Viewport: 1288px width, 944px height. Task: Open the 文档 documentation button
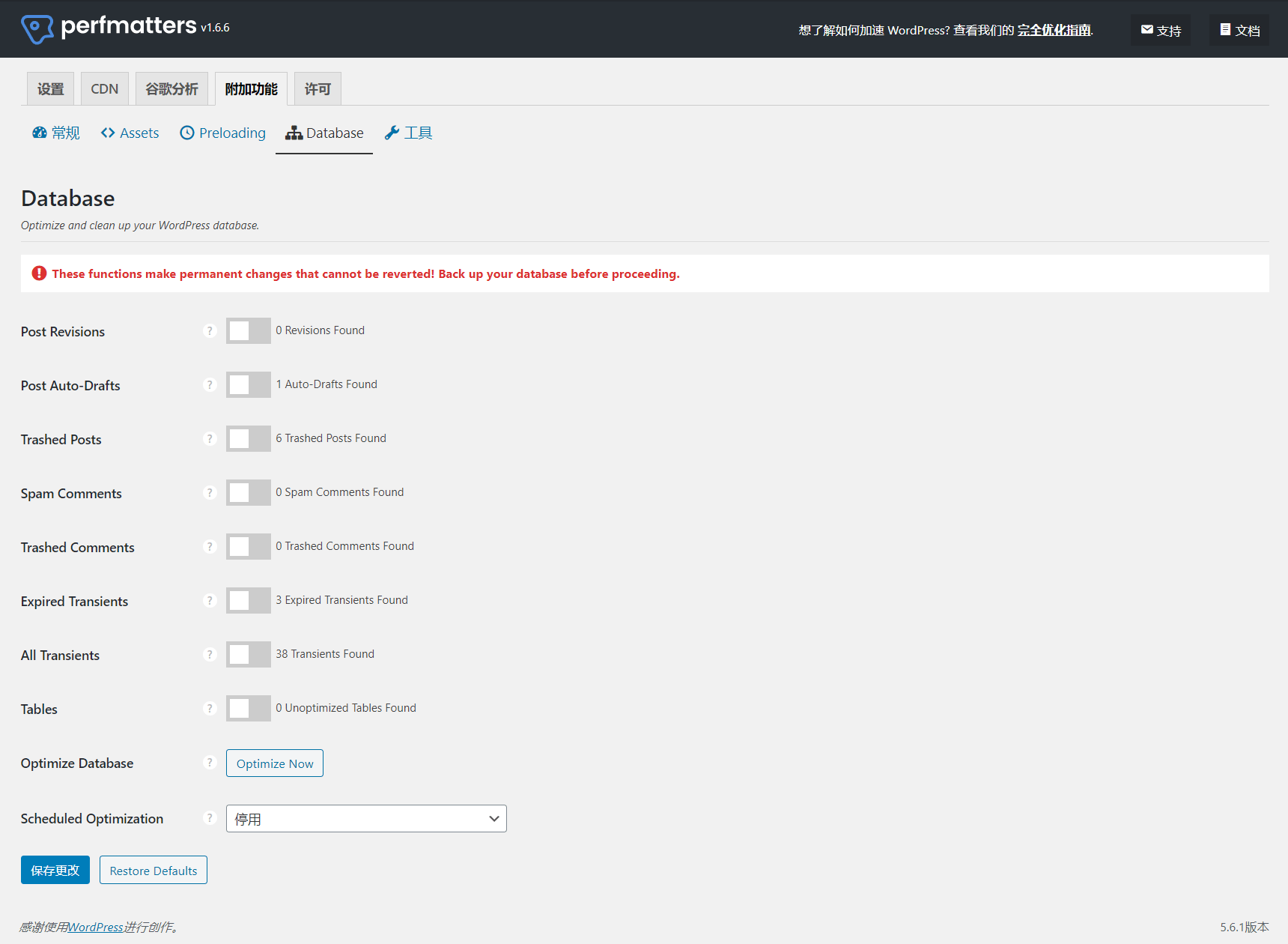click(1239, 30)
